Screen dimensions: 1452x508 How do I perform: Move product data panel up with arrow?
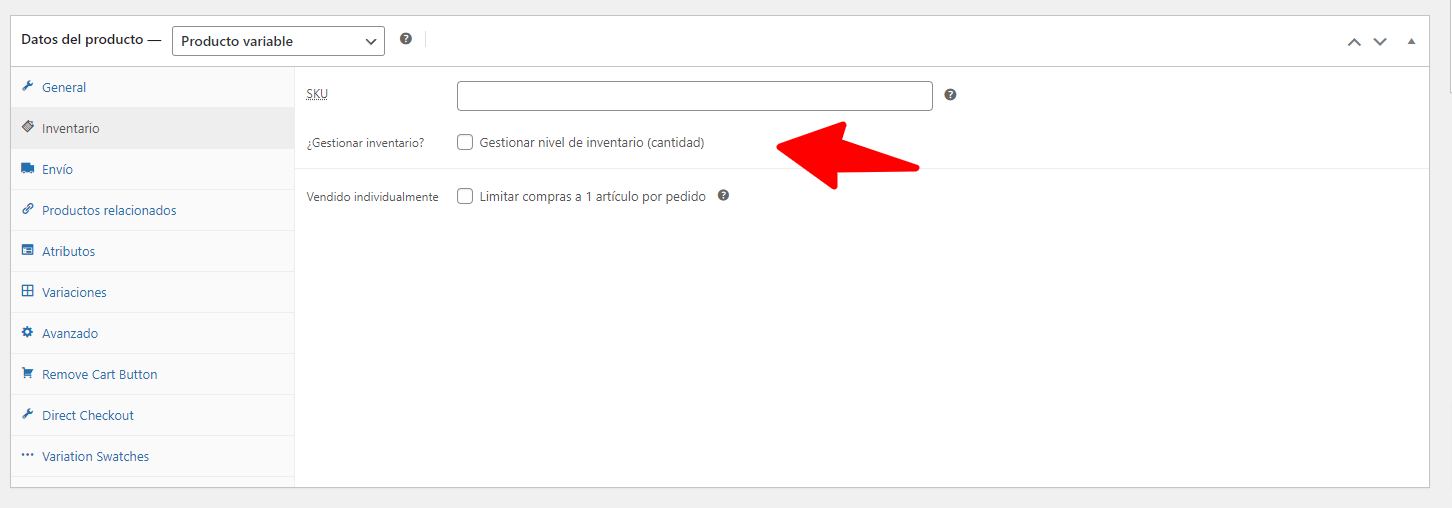click(1354, 41)
